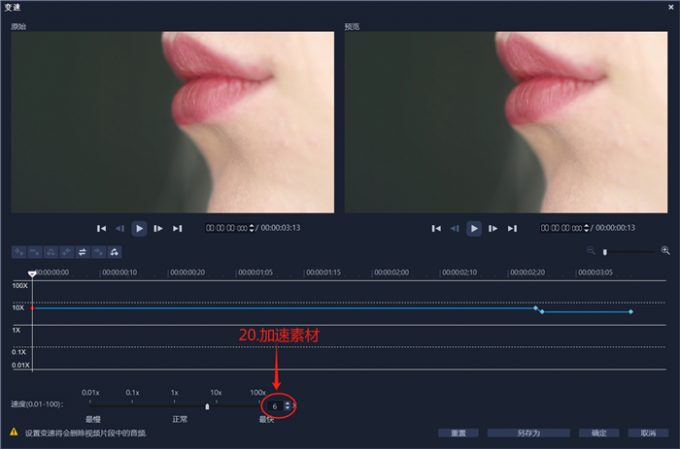Step forward one frame in 预览 player

493,228
